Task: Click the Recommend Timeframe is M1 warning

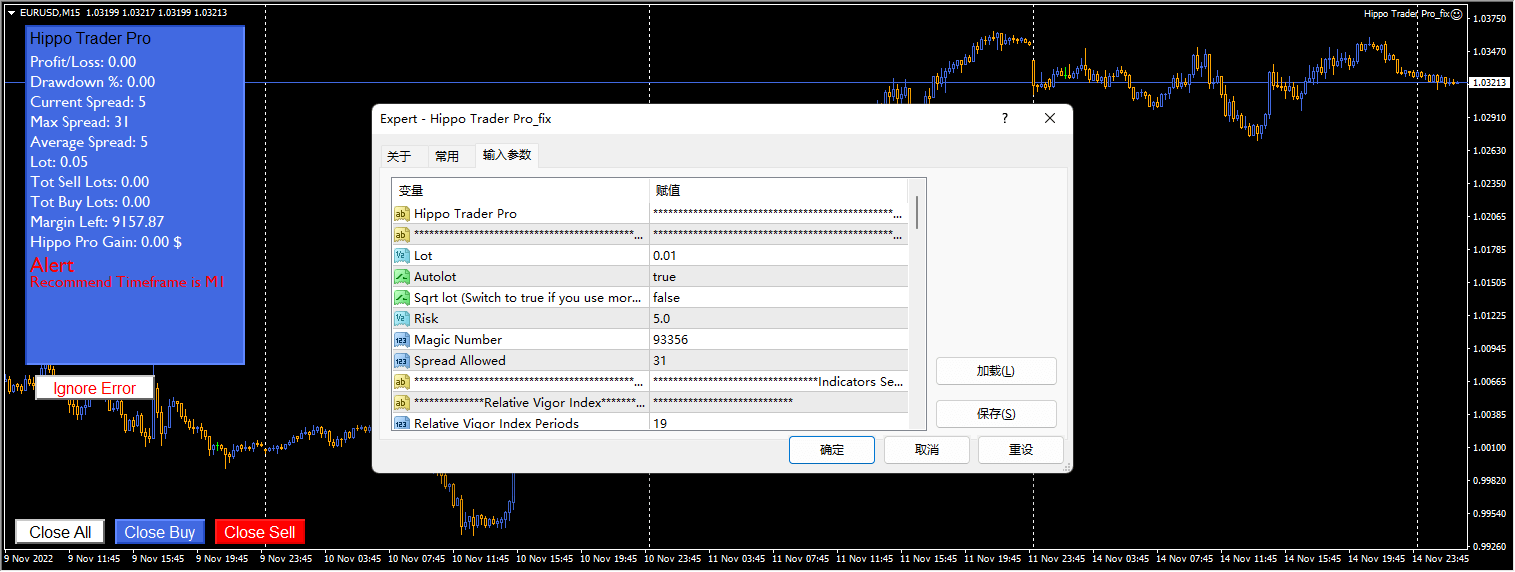Action: point(127,283)
